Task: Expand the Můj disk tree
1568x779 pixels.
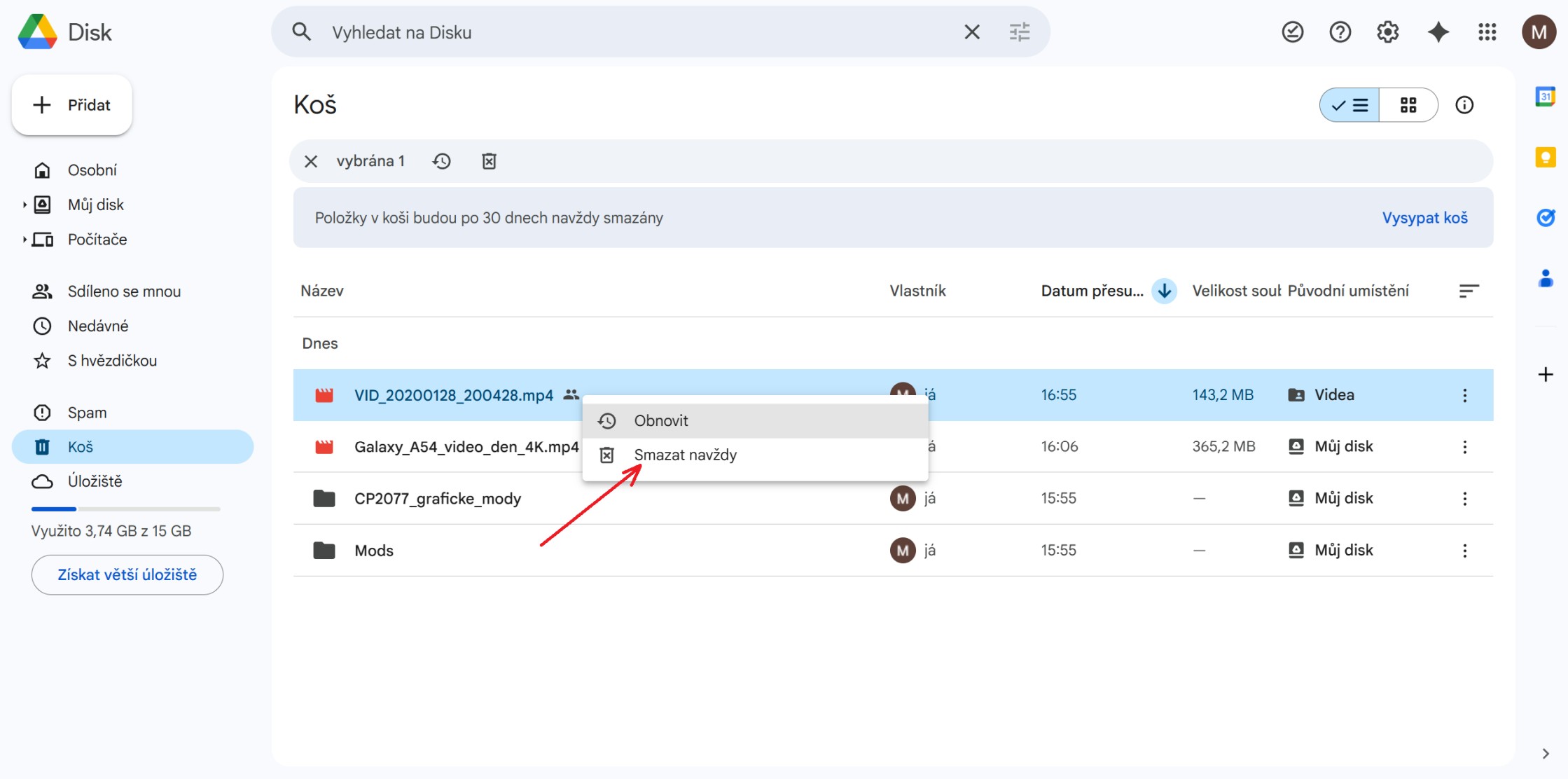Action: tap(25, 205)
